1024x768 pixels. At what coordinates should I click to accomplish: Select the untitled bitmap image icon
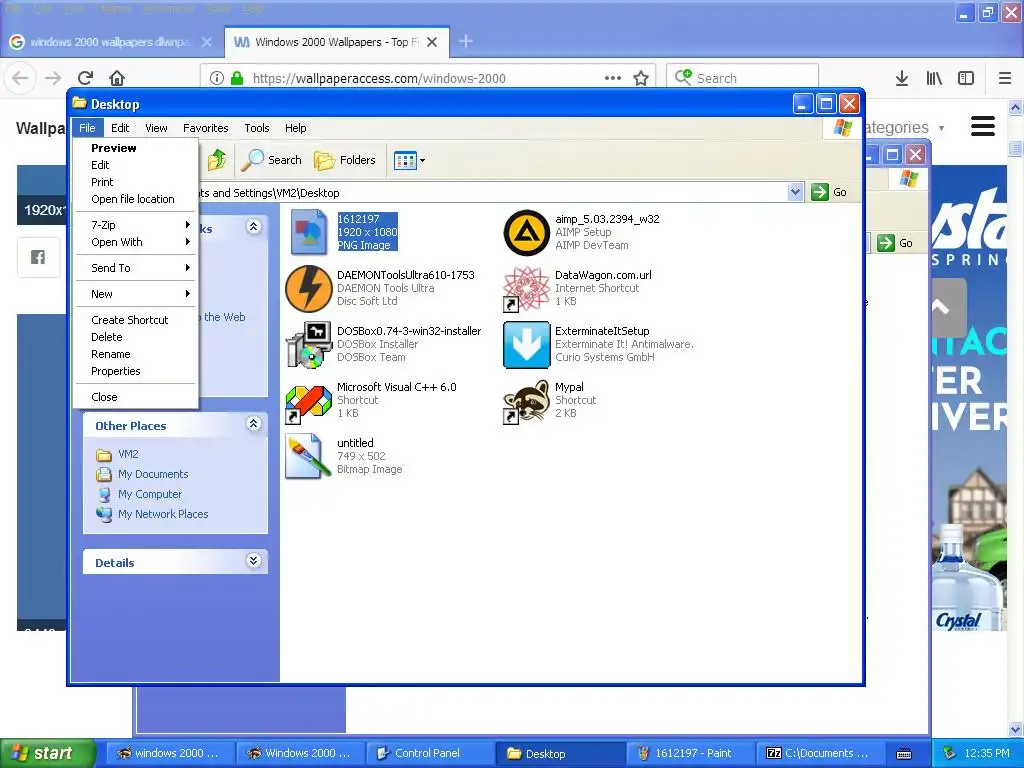click(x=308, y=456)
